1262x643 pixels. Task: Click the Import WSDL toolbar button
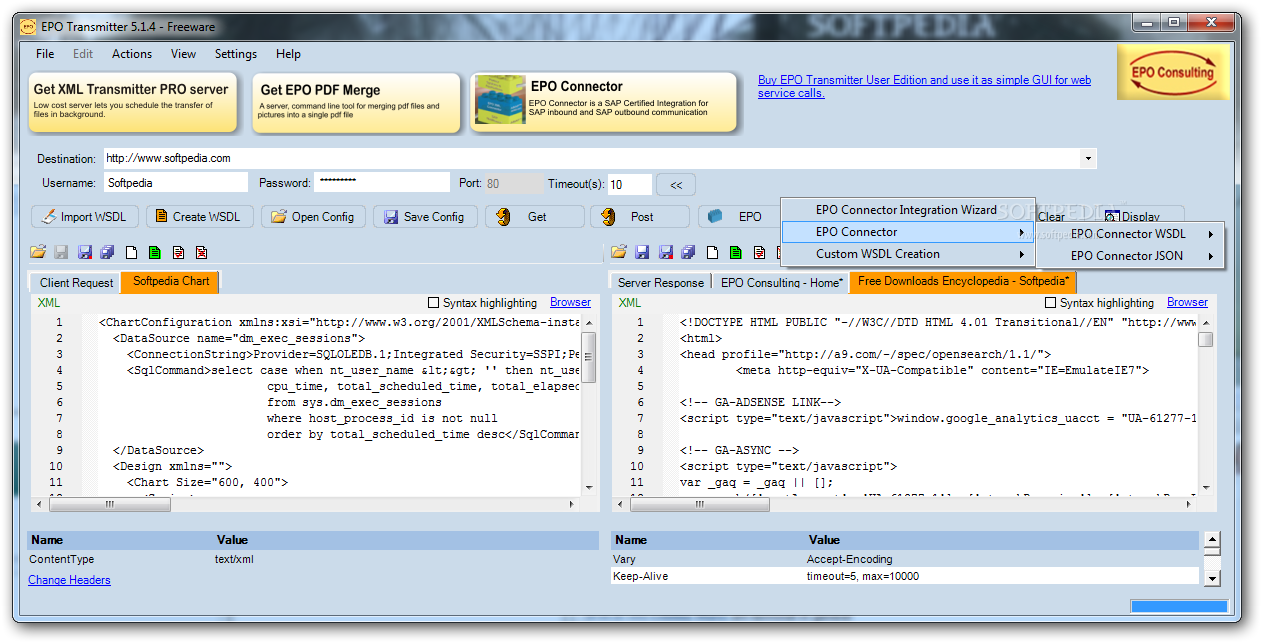click(85, 216)
